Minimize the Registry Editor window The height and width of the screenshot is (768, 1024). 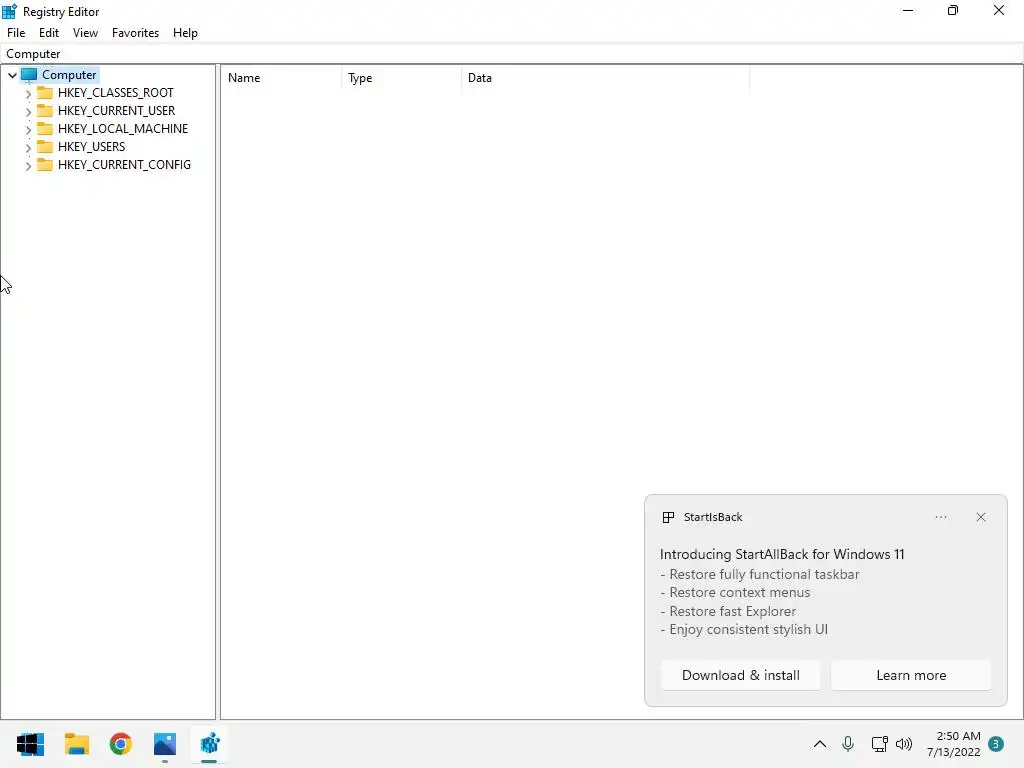908,10
